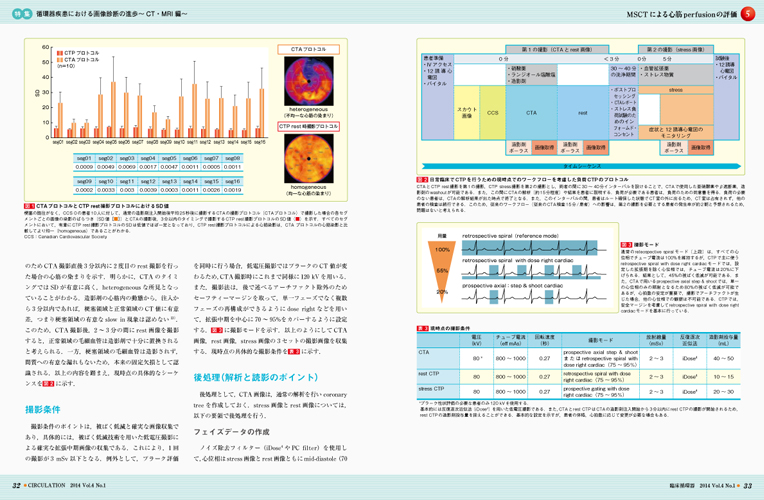Click the page number 5 badge at top right

[x=751, y=15]
